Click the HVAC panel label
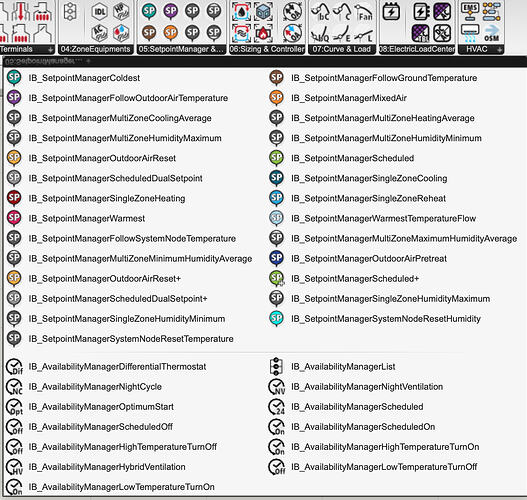Image resolution: width=527 pixels, height=500 pixels. pos(477,49)
